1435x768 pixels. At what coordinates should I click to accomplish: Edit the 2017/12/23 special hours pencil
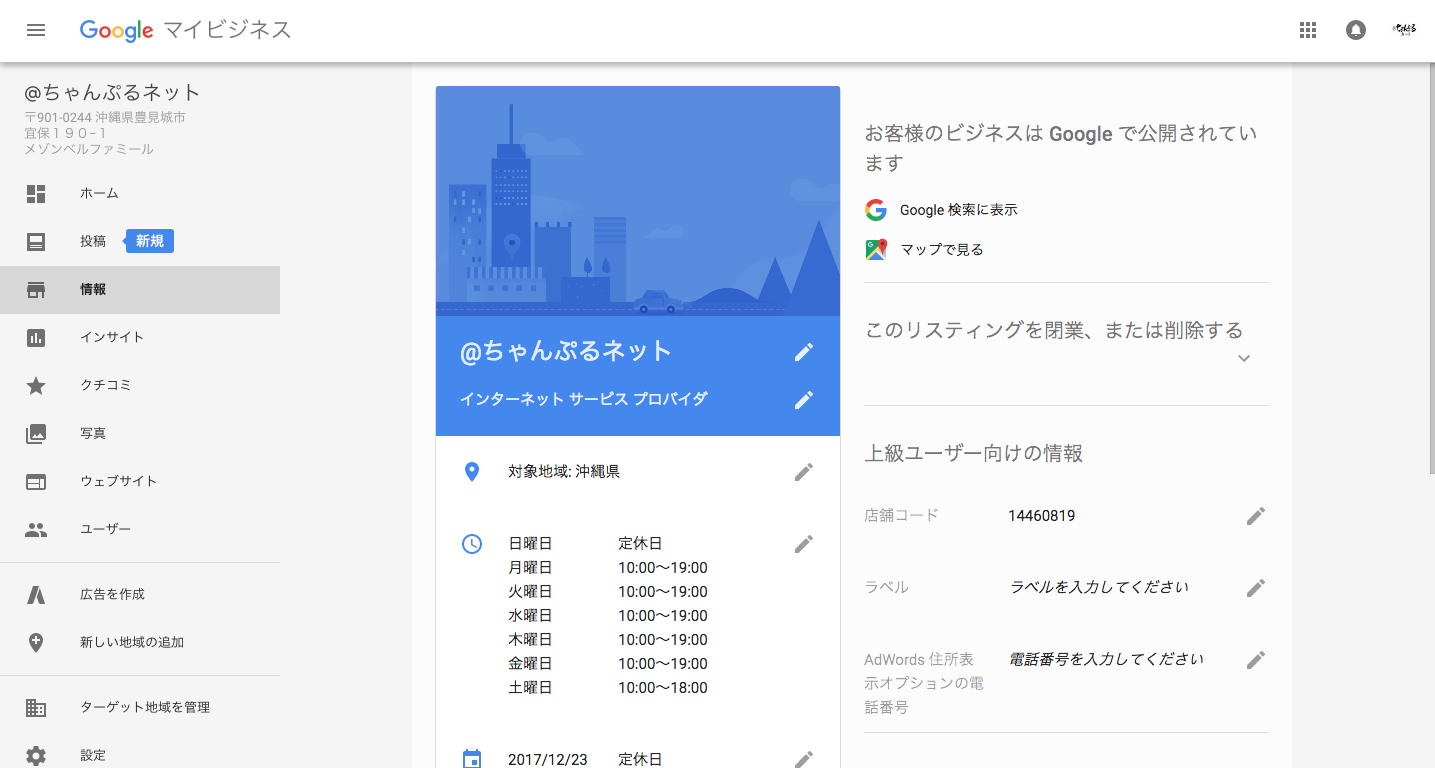point(804,759)
